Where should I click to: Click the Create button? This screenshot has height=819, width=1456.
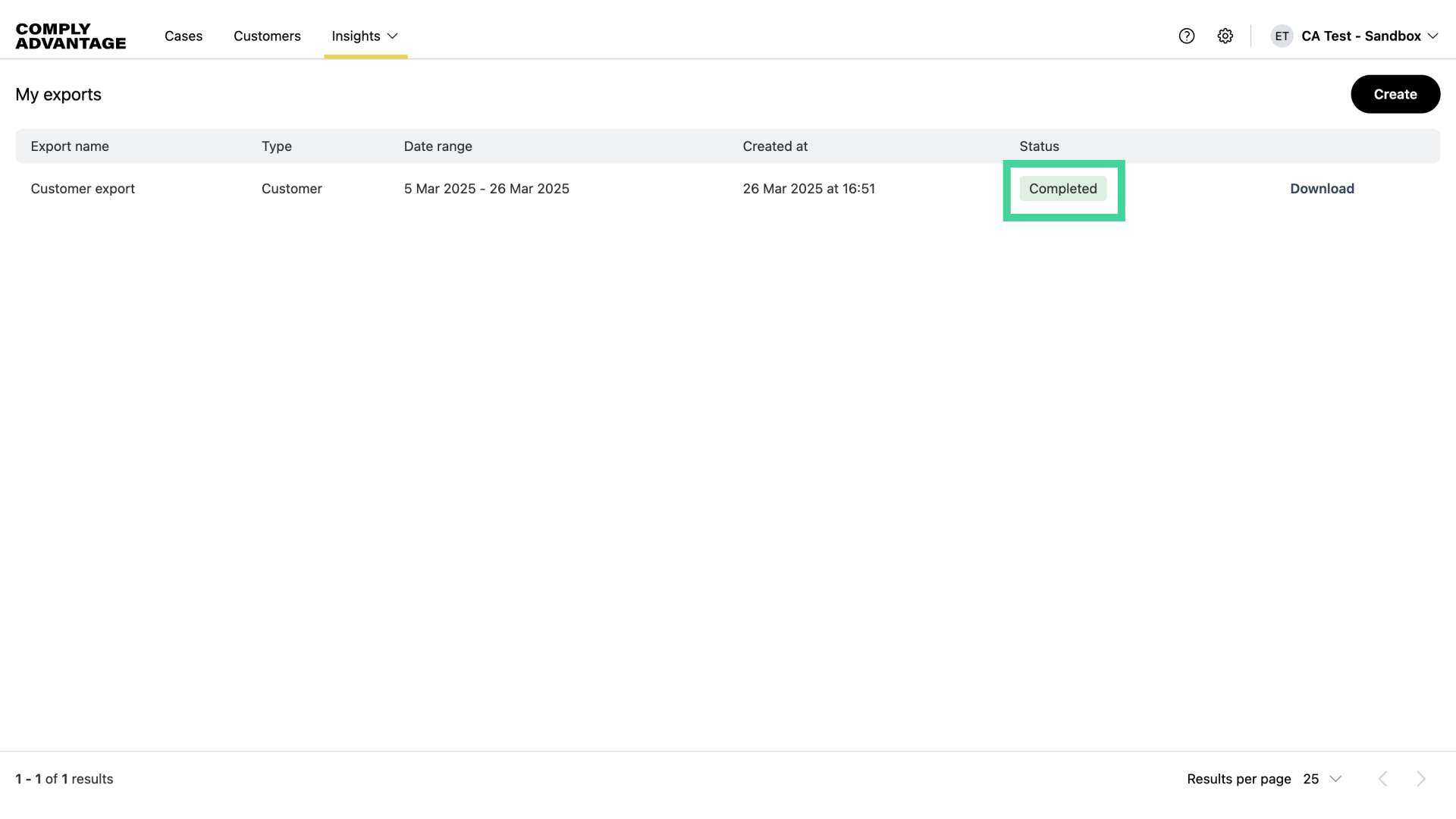tap(1395, 94)
